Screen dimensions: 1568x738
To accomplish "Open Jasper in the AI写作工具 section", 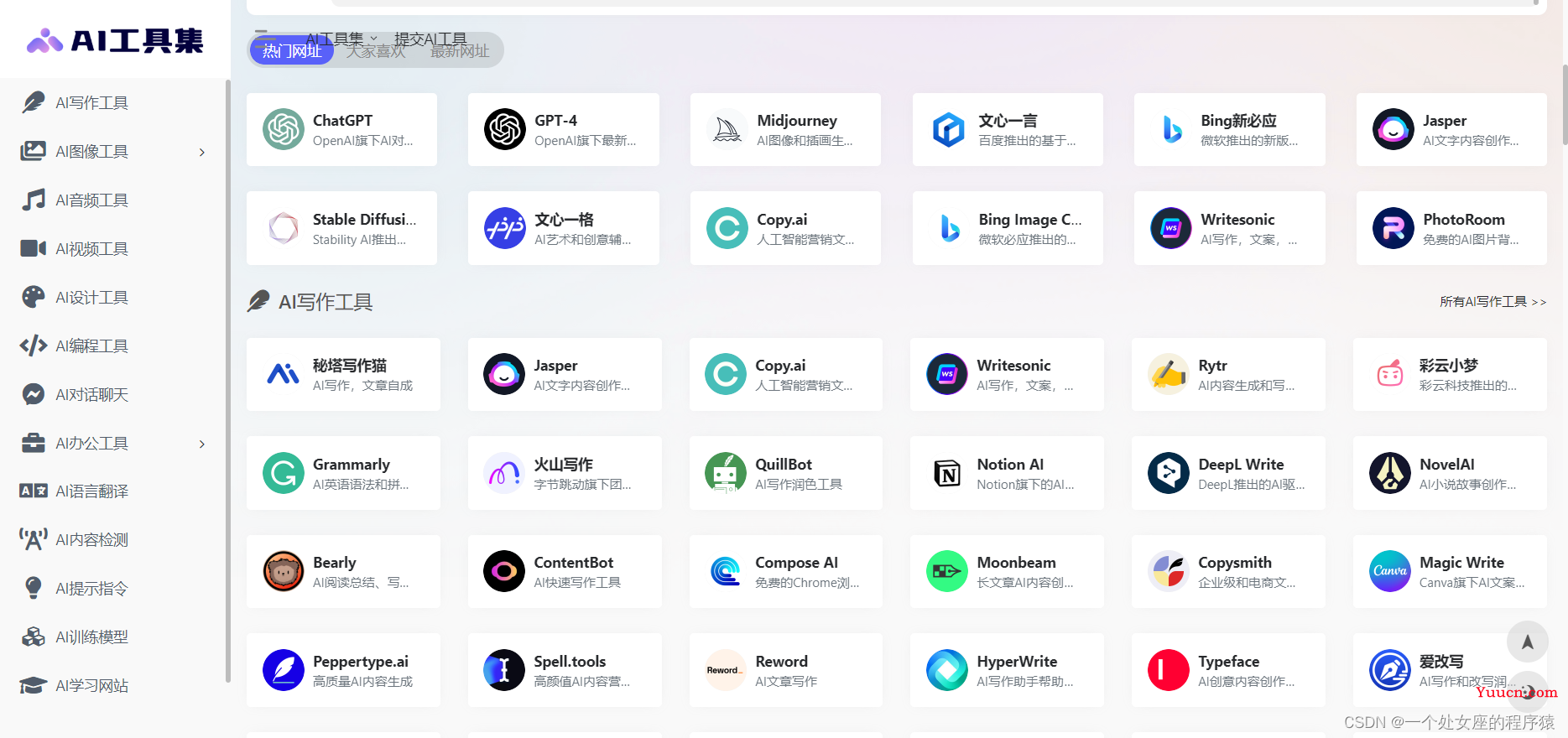I will tap(565, 374).
